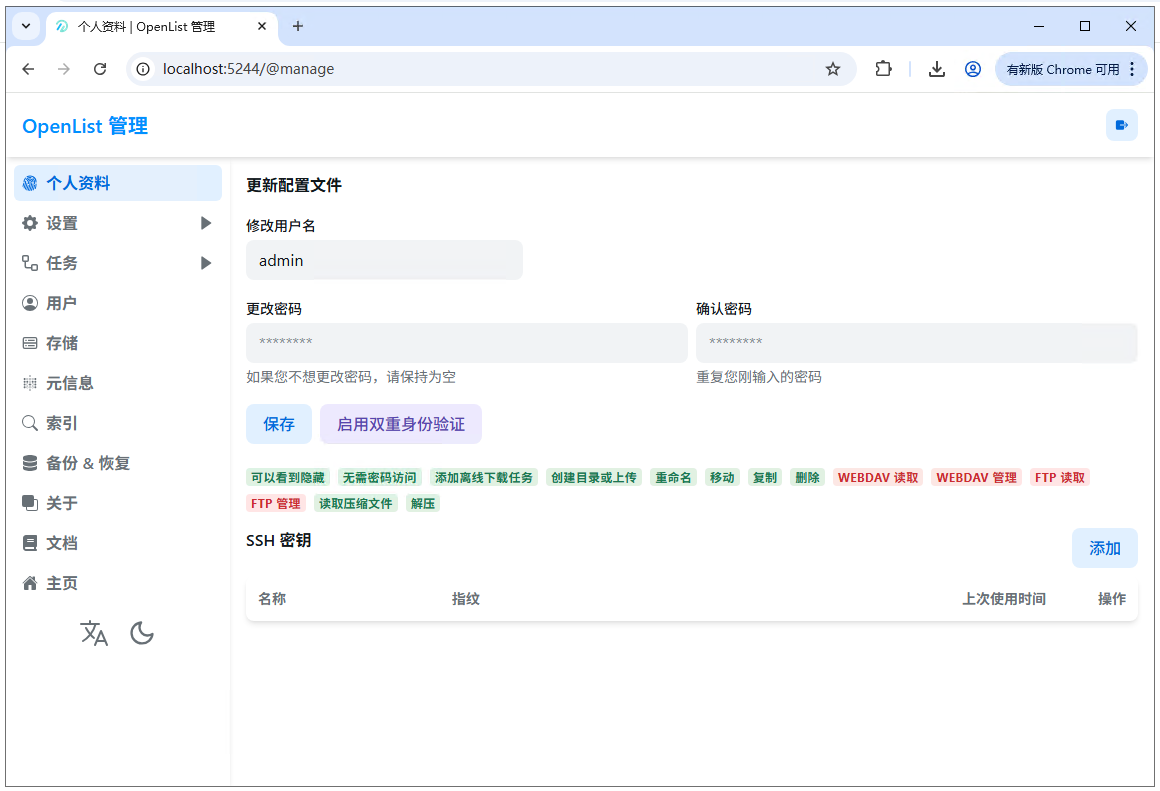This screenshot has height=791, width=1160.
Task: Open the 用户 section from the sidebar
Action: (62, 303)
